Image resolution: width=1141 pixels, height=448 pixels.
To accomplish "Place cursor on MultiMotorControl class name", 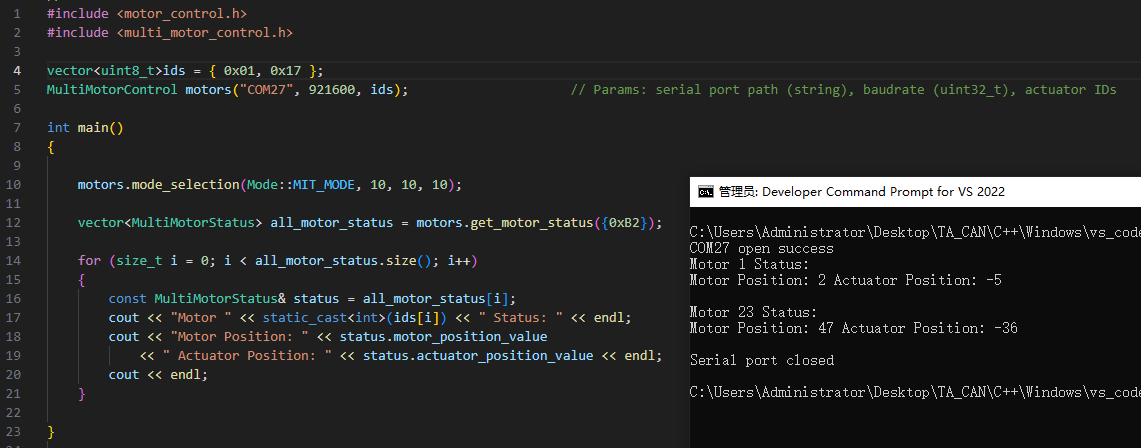I will [112, 89].
